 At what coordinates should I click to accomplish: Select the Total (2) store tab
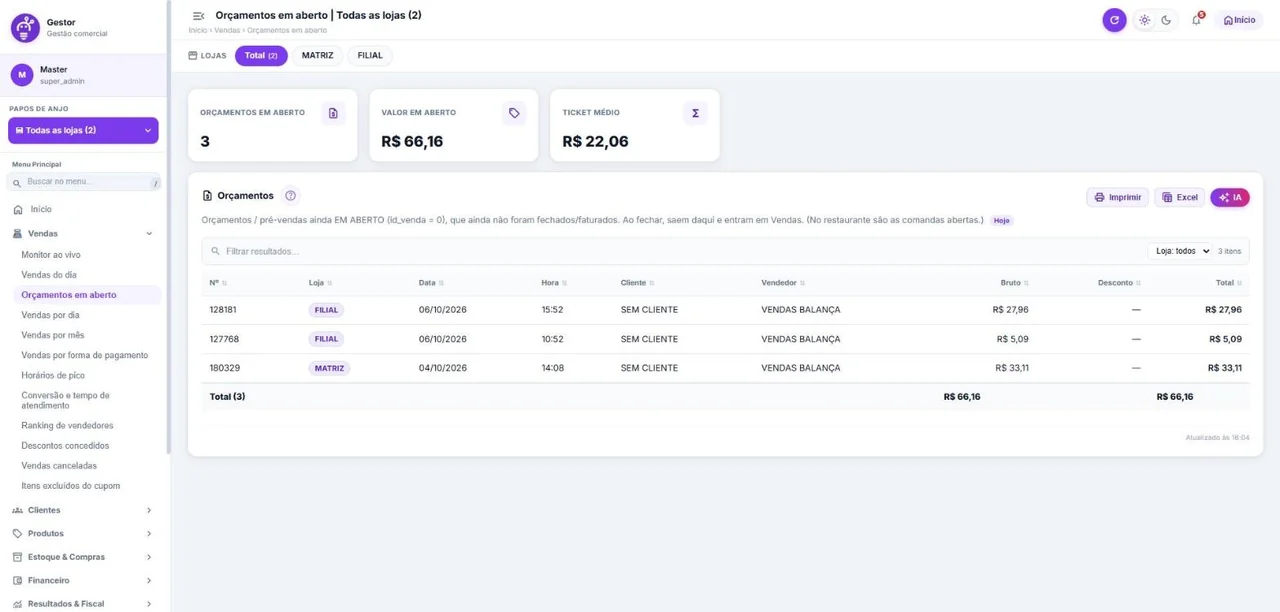click(x=261, y=56)
